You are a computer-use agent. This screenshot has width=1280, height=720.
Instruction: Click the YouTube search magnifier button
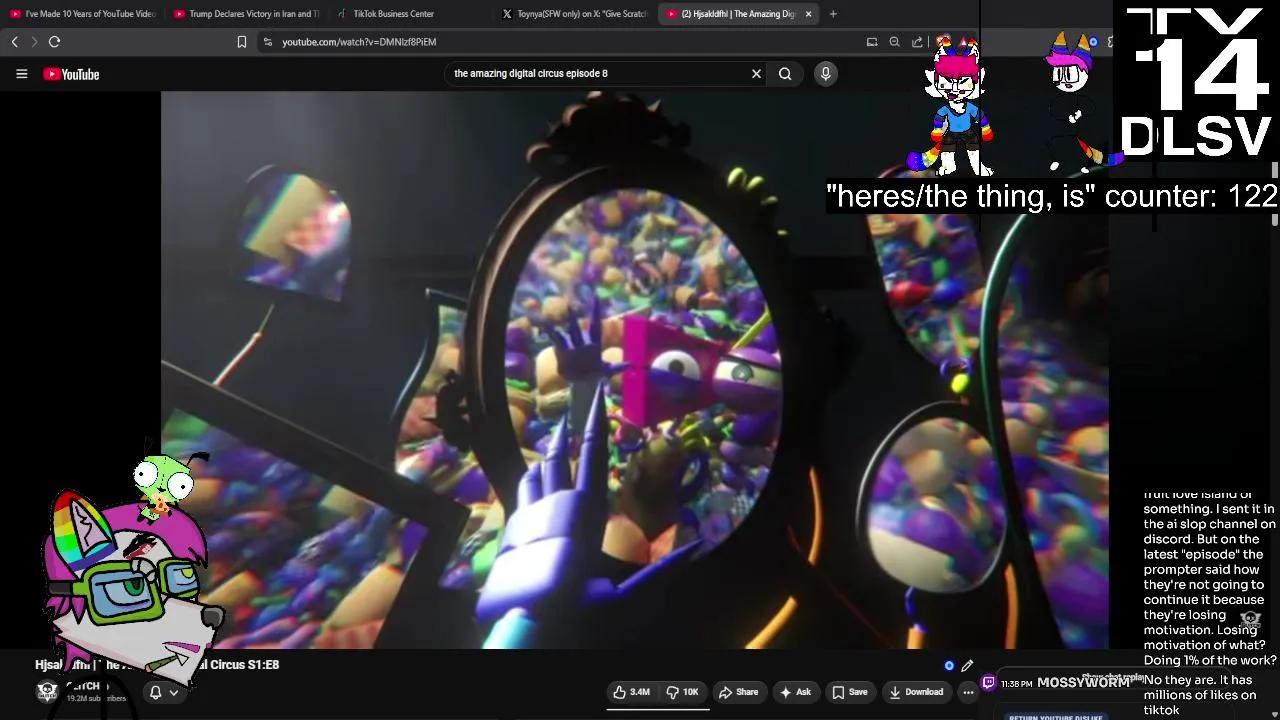[785, 73]
